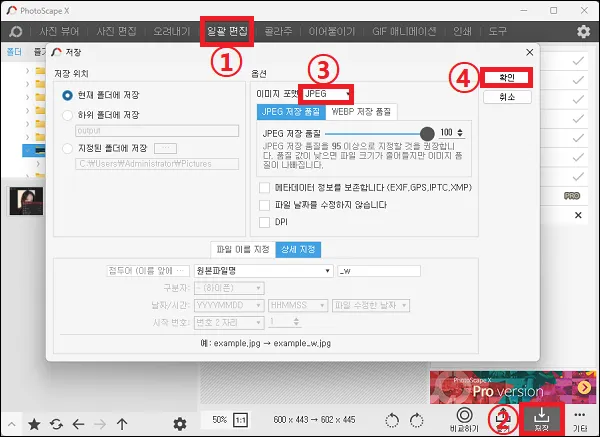Open the PhotoScape X home logo icon

(x=16, y=31)
